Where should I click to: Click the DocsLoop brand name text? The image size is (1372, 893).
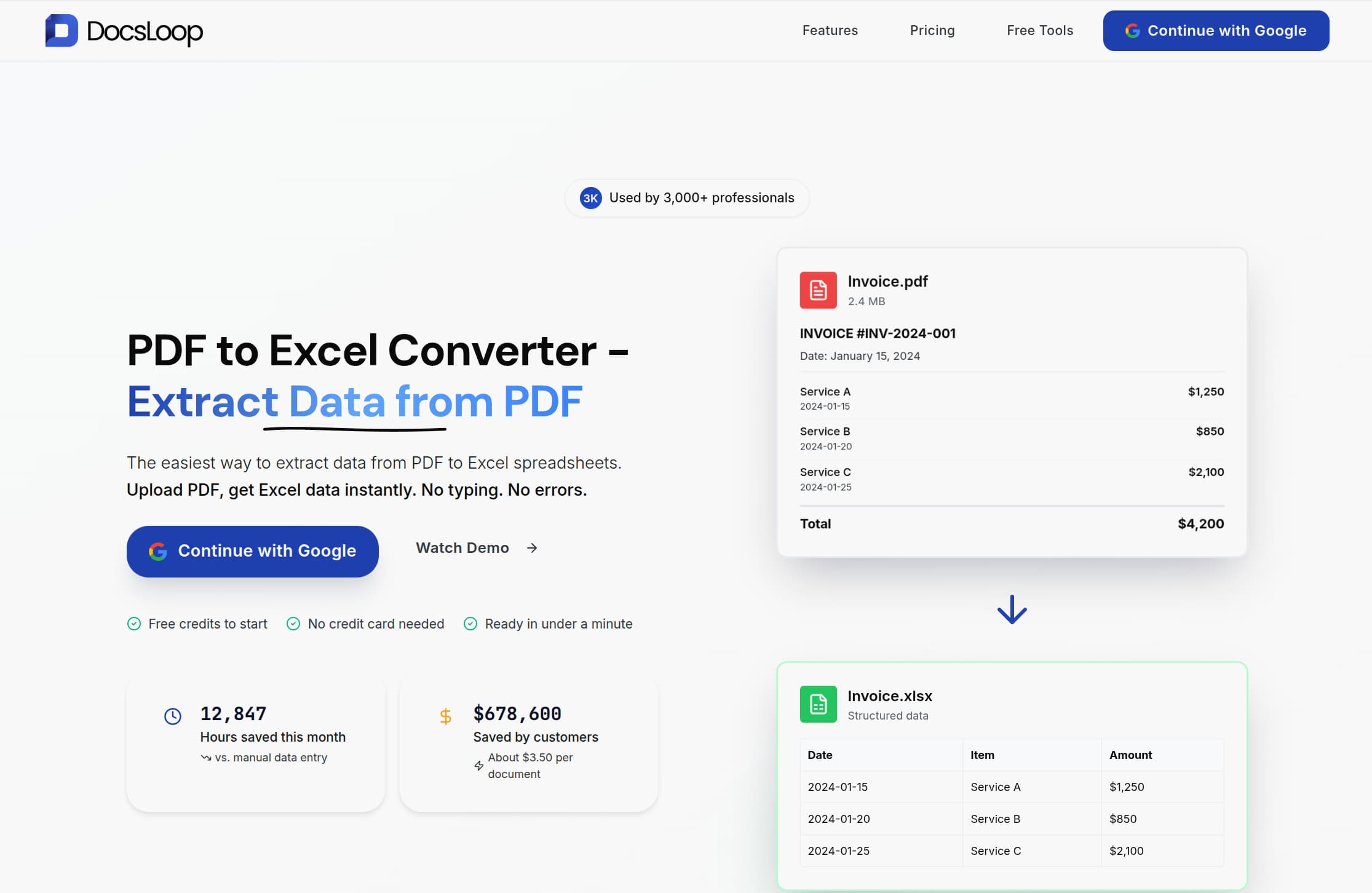(x=145, y=31)
